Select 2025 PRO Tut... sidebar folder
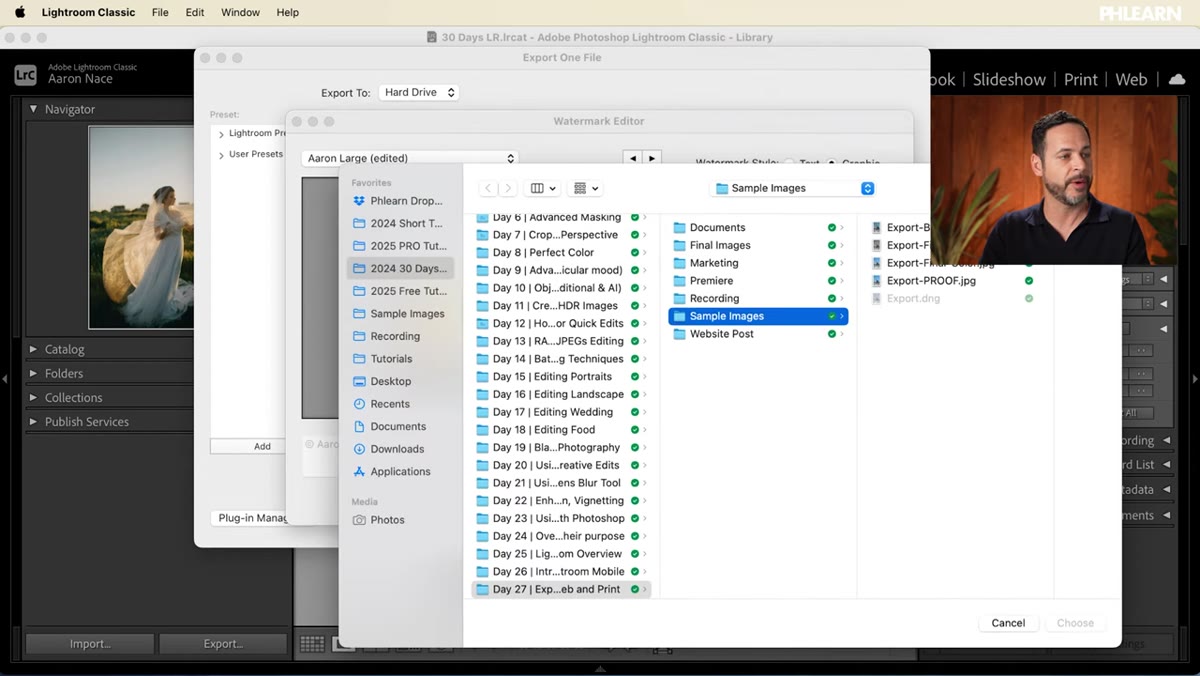 pos(398,246)
